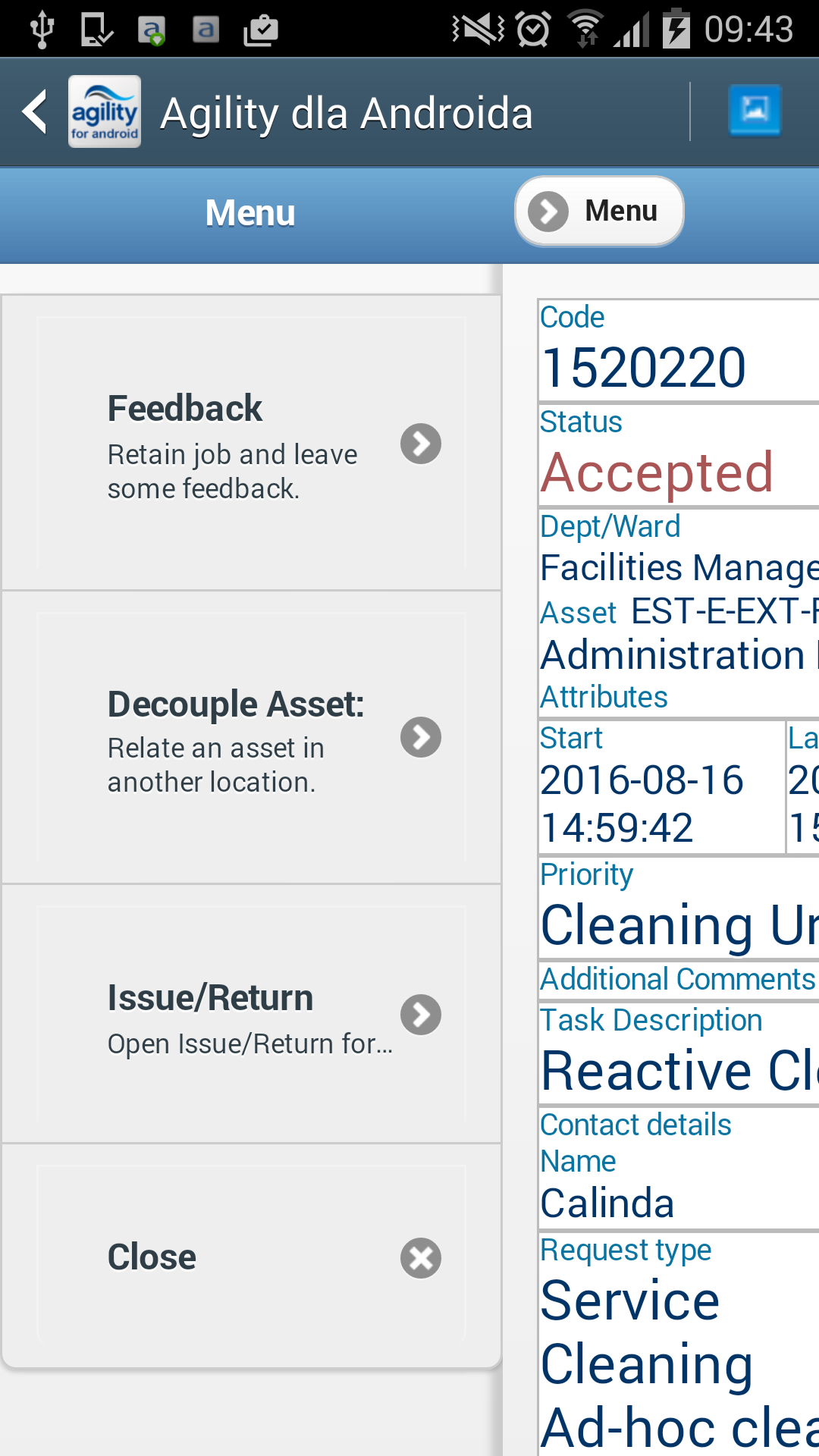Tap the Agility for Android logo

(105, 112)
